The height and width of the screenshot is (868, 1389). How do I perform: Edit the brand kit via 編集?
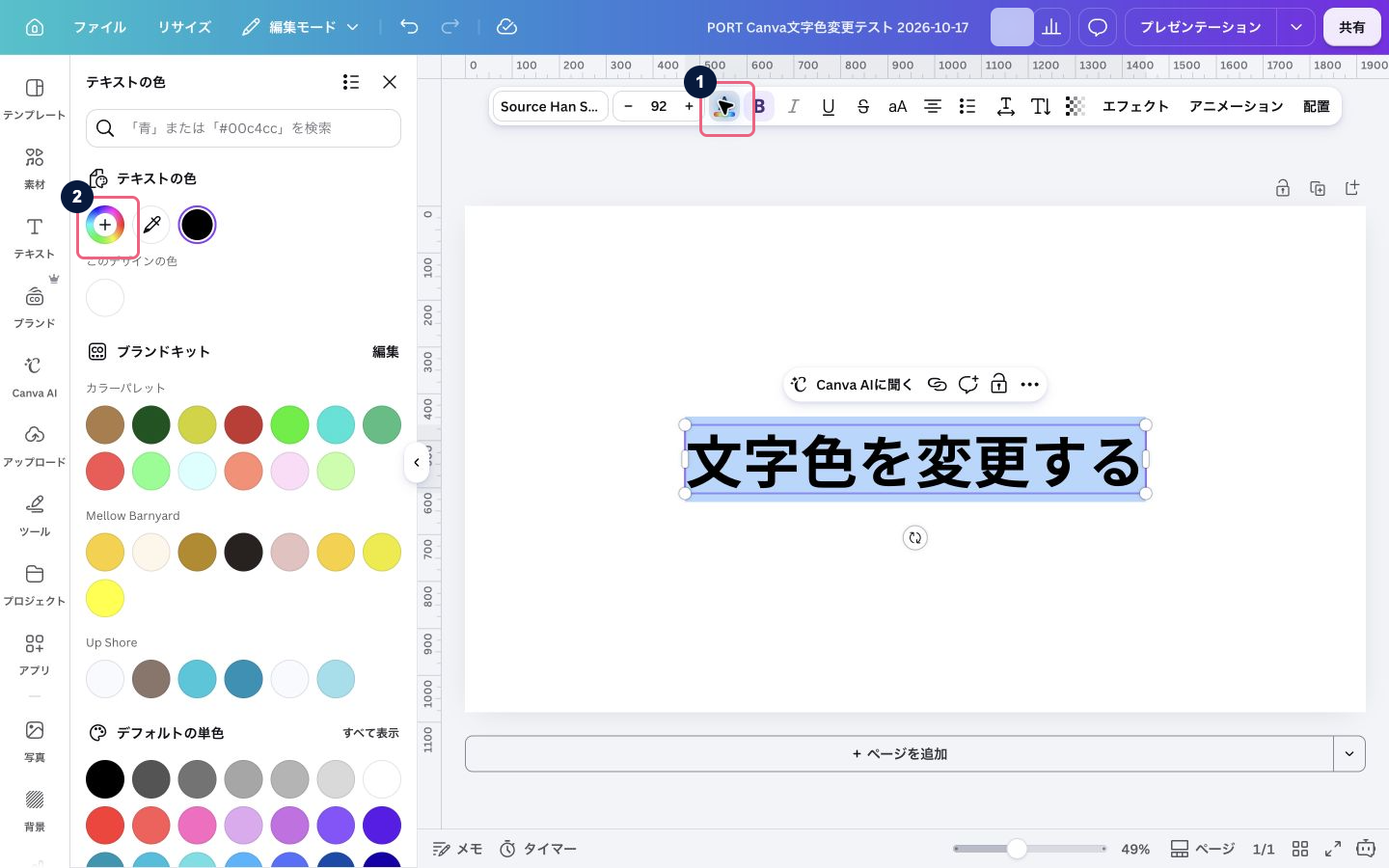click(x=386, y=352)
